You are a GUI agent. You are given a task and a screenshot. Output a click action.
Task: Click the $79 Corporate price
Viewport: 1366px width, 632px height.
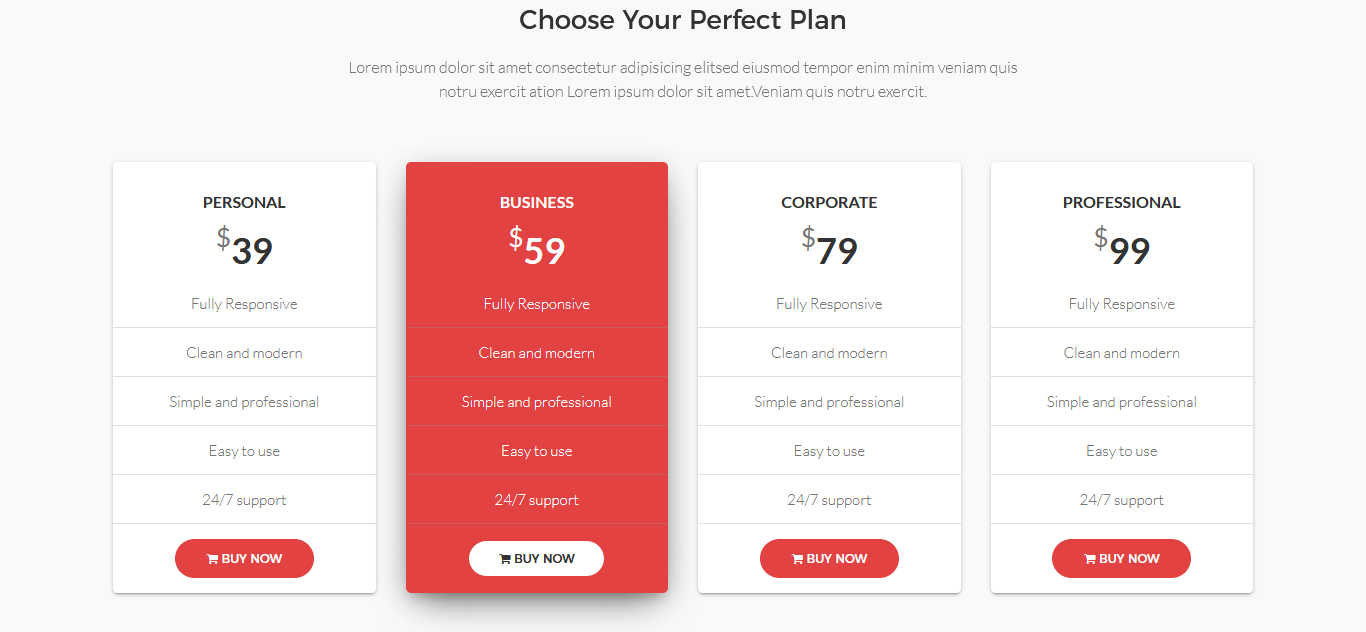829,247
